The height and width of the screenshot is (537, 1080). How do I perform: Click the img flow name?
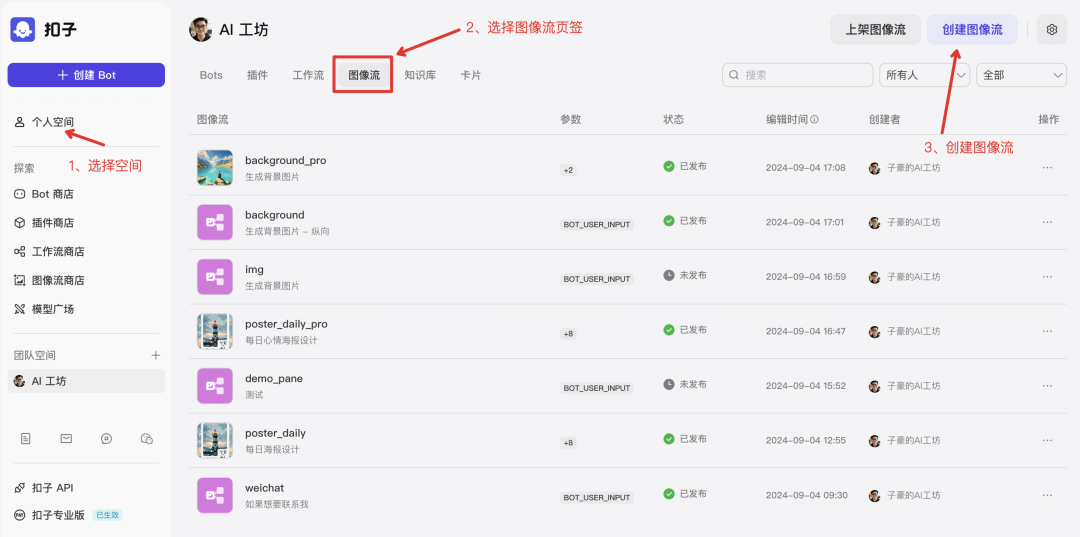[x=254, y=269]
